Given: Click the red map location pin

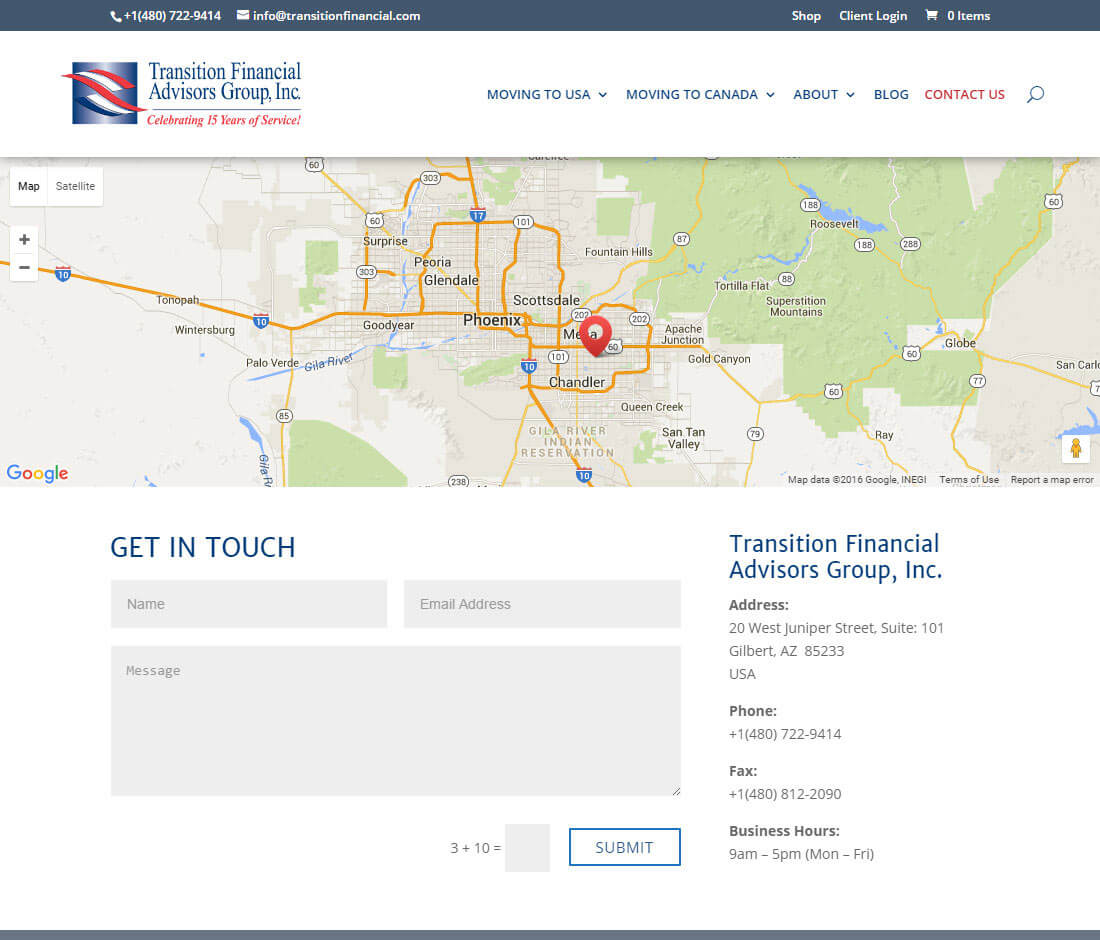Looking at the screenshot, I should (x=595, y=334).
